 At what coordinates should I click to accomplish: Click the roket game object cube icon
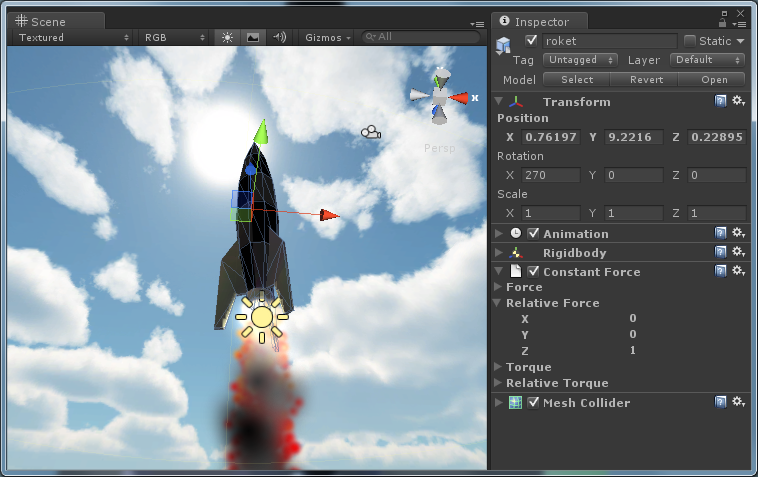503,45
